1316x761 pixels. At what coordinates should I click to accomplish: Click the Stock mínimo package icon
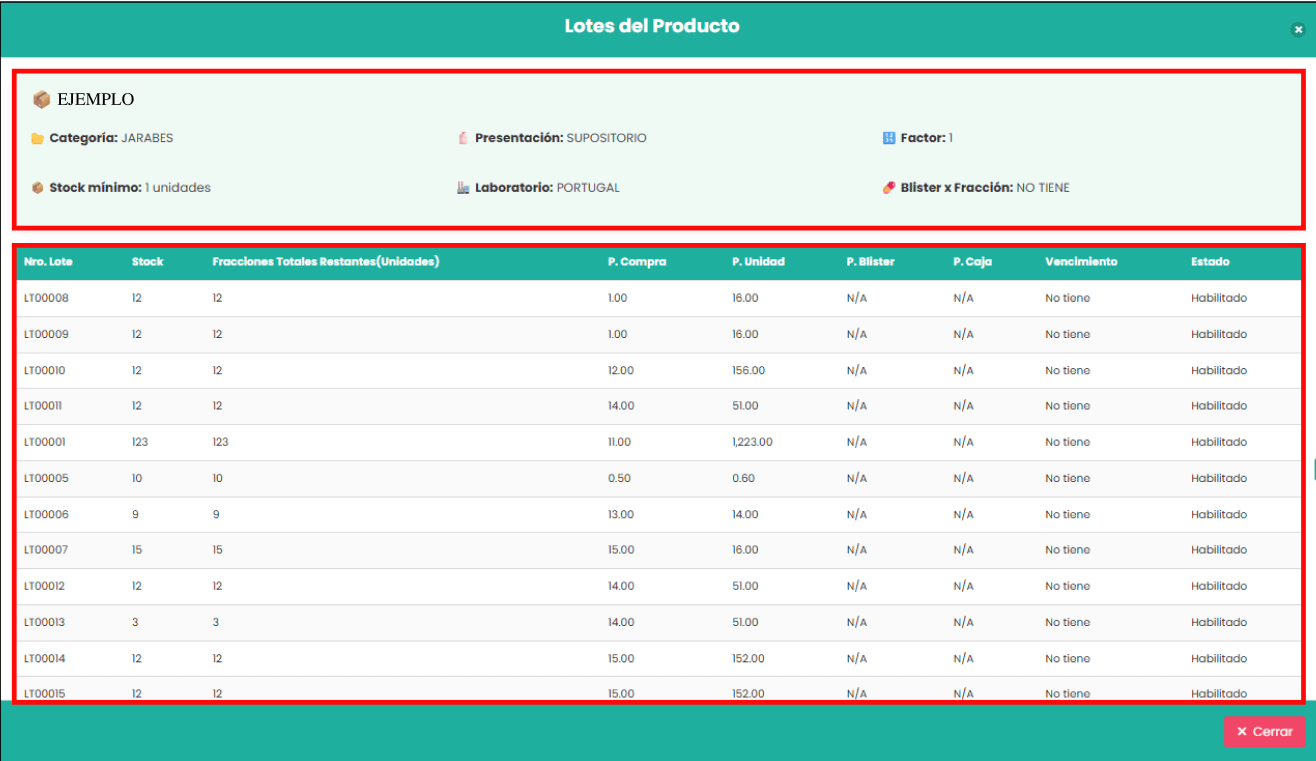pos(37,187)
